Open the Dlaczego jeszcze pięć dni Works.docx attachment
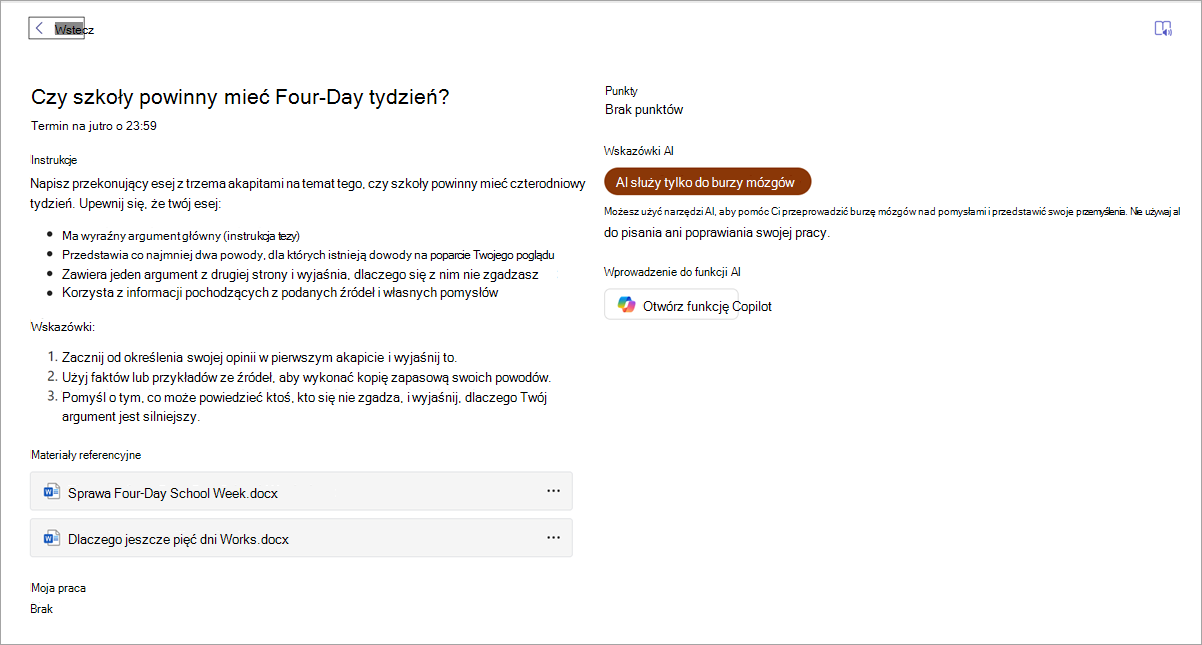This screenshot has width=1202, height=645. pos(301,538)
